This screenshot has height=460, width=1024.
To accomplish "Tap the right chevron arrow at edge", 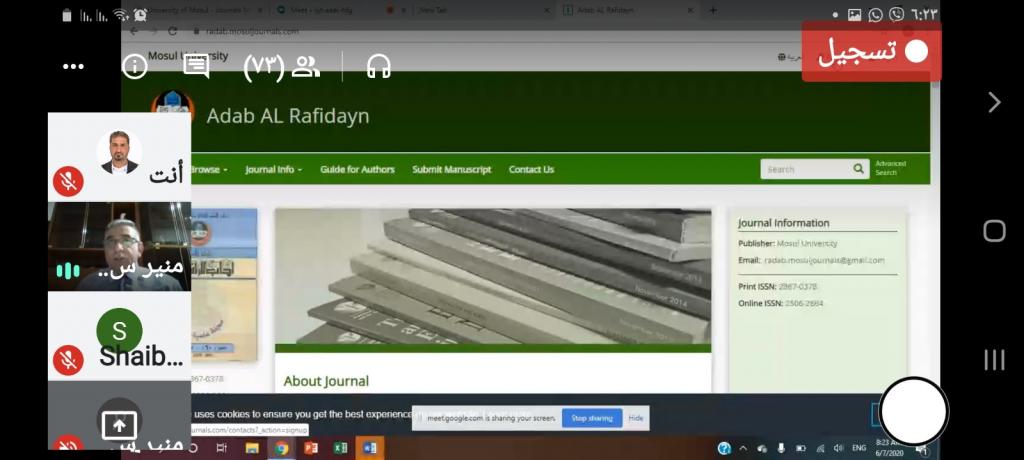I will pyautogui.click(x=994, y=102).
